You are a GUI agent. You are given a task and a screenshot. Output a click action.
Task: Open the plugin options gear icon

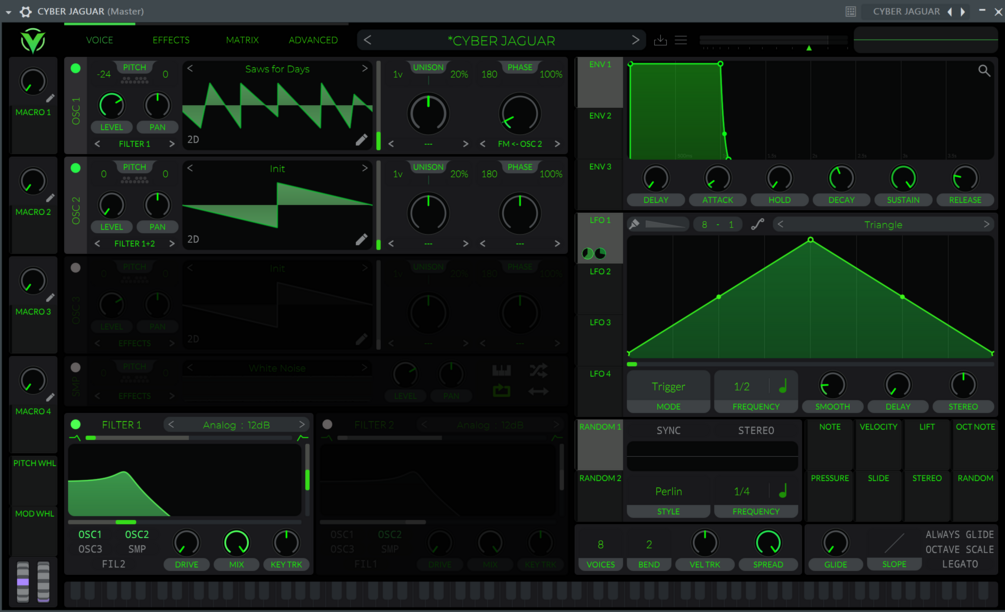coord(26,11)
